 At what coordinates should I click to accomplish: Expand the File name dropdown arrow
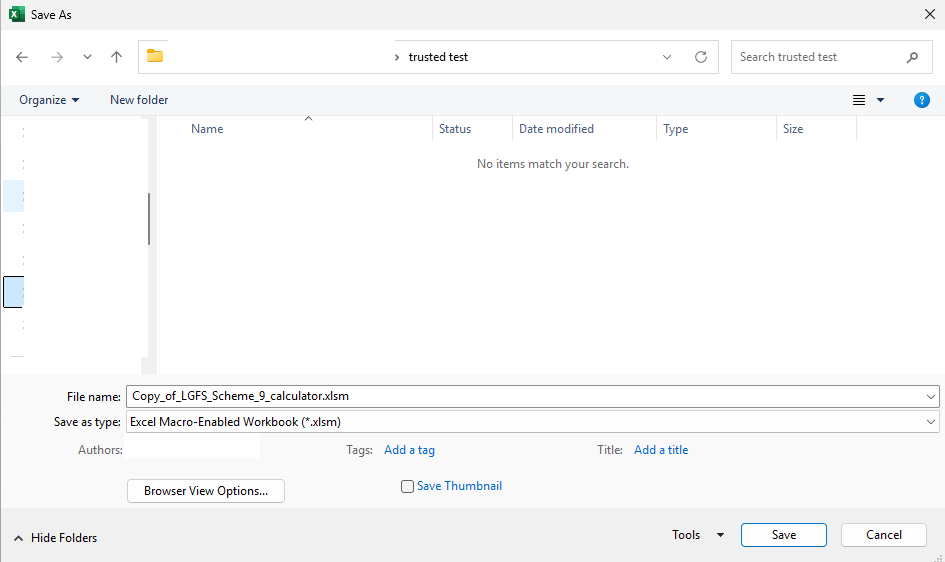click(x=931, y=396)
